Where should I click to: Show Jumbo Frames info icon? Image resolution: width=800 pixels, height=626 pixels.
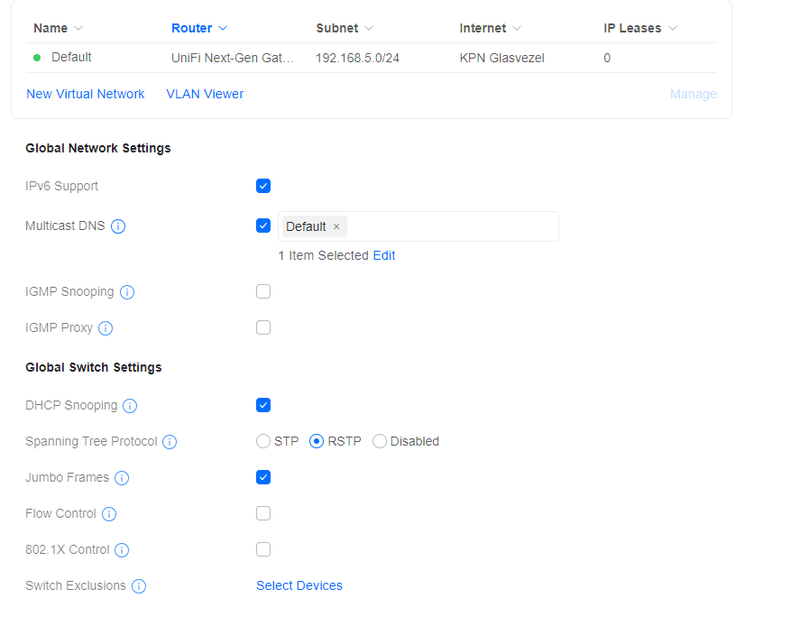[121, 478]
